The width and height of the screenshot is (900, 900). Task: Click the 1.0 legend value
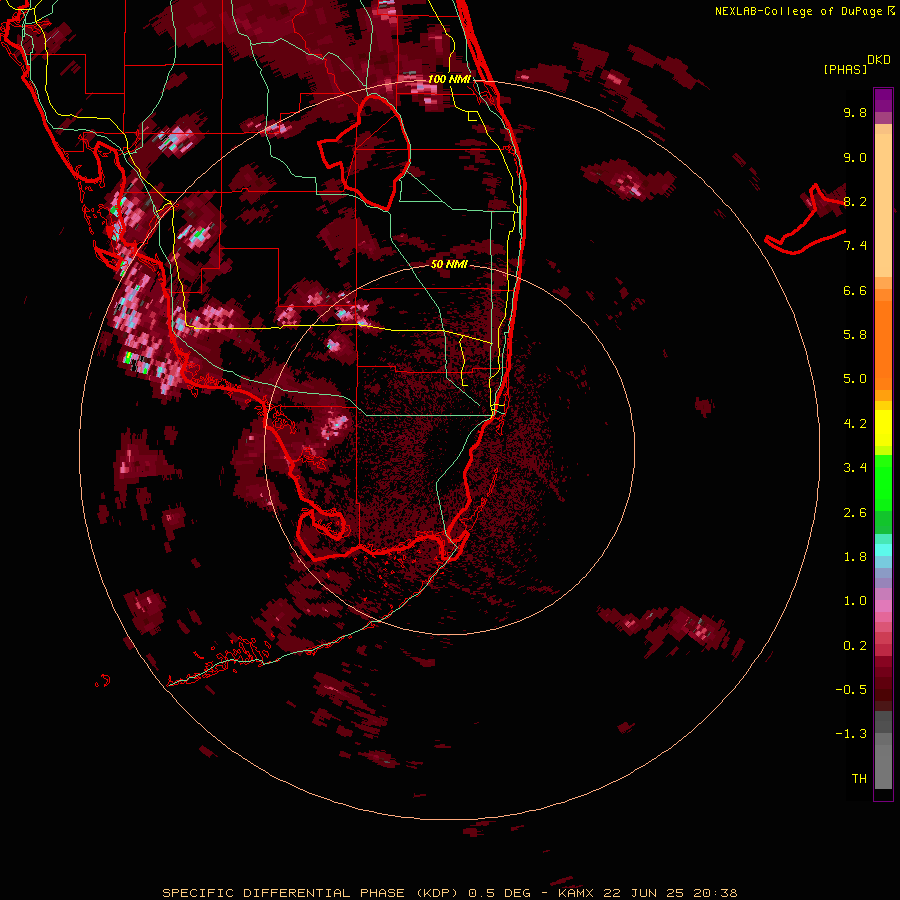(855, 601)
